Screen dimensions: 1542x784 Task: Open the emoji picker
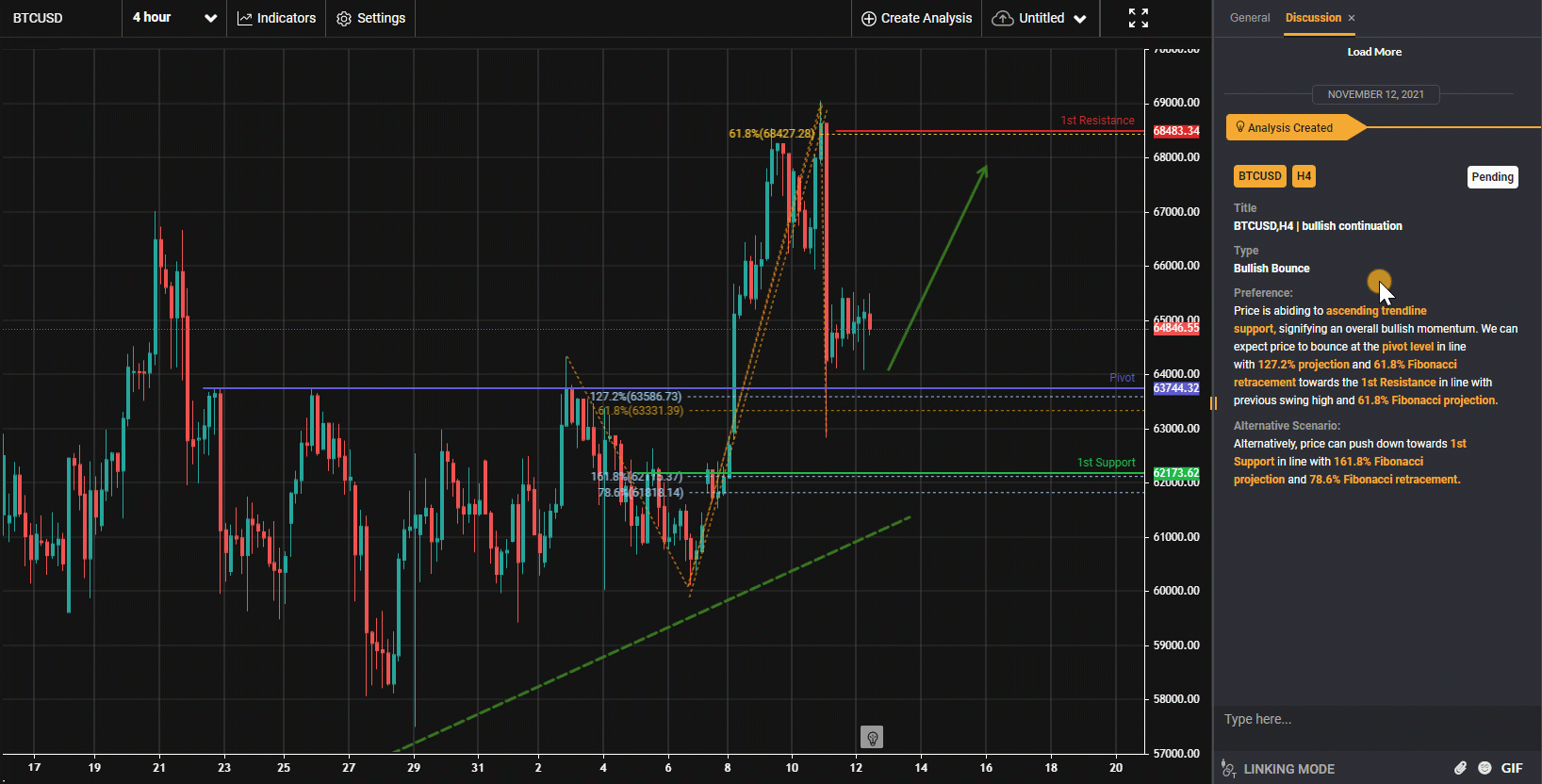pos(1485,768)
